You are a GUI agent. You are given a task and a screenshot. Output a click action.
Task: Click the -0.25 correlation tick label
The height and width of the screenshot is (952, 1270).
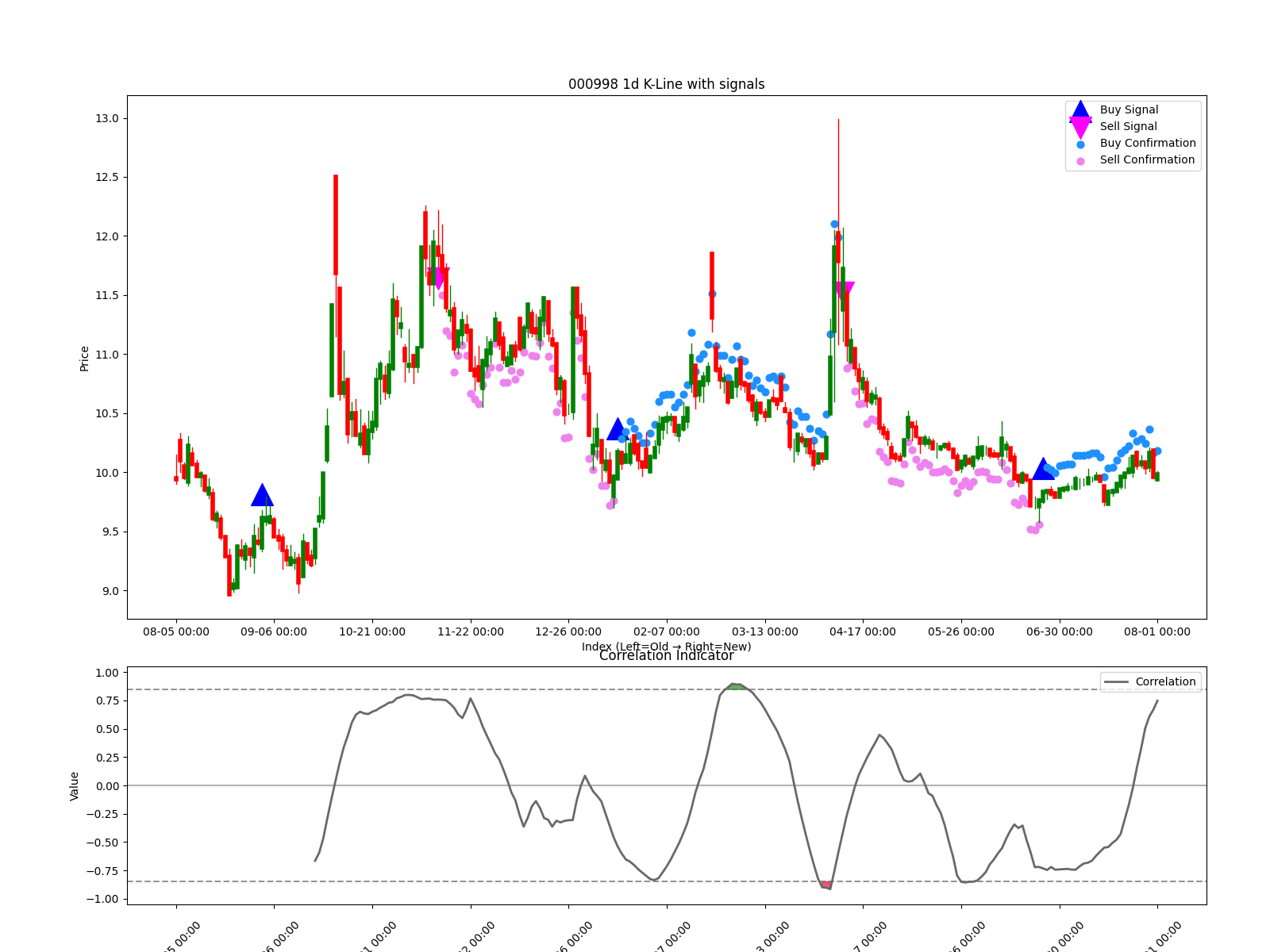[103, 815]
